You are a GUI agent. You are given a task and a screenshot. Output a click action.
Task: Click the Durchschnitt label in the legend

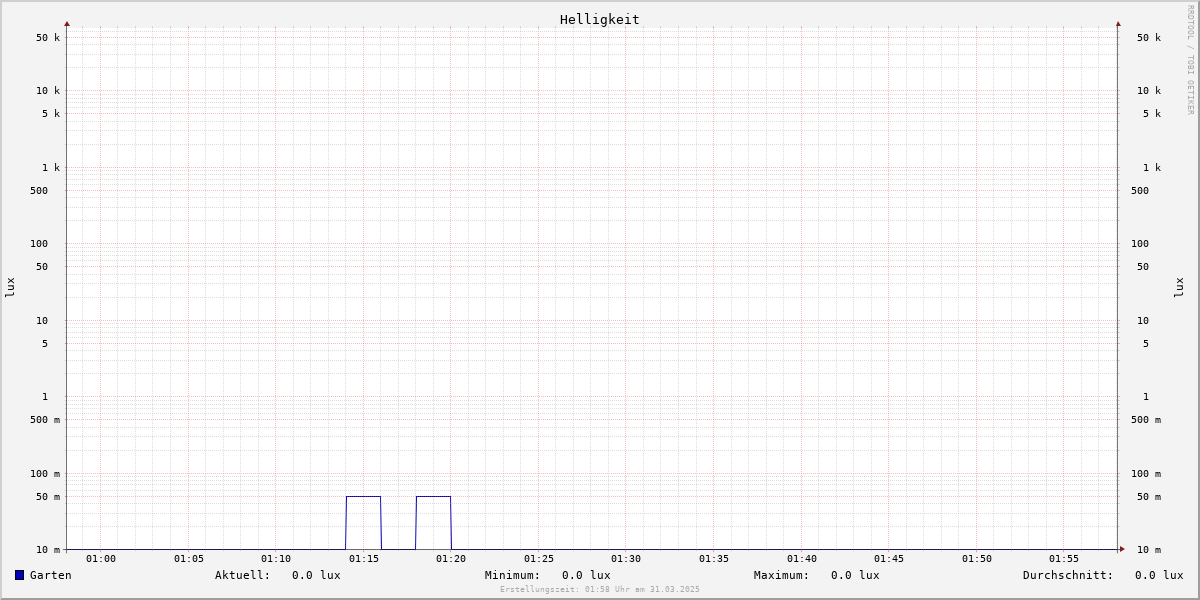click(x=1068, y=575)
